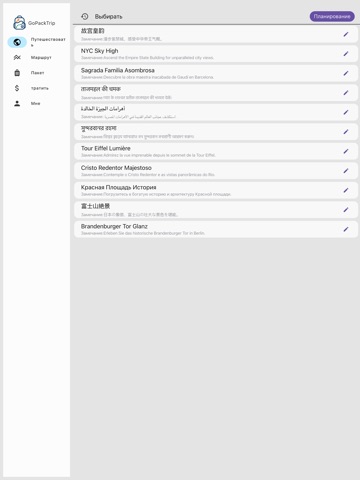The width and height of the screenshot is (360, 480).
Task: Open the Sagrada Familia Asombrosa entry
Action: (216, 73)
